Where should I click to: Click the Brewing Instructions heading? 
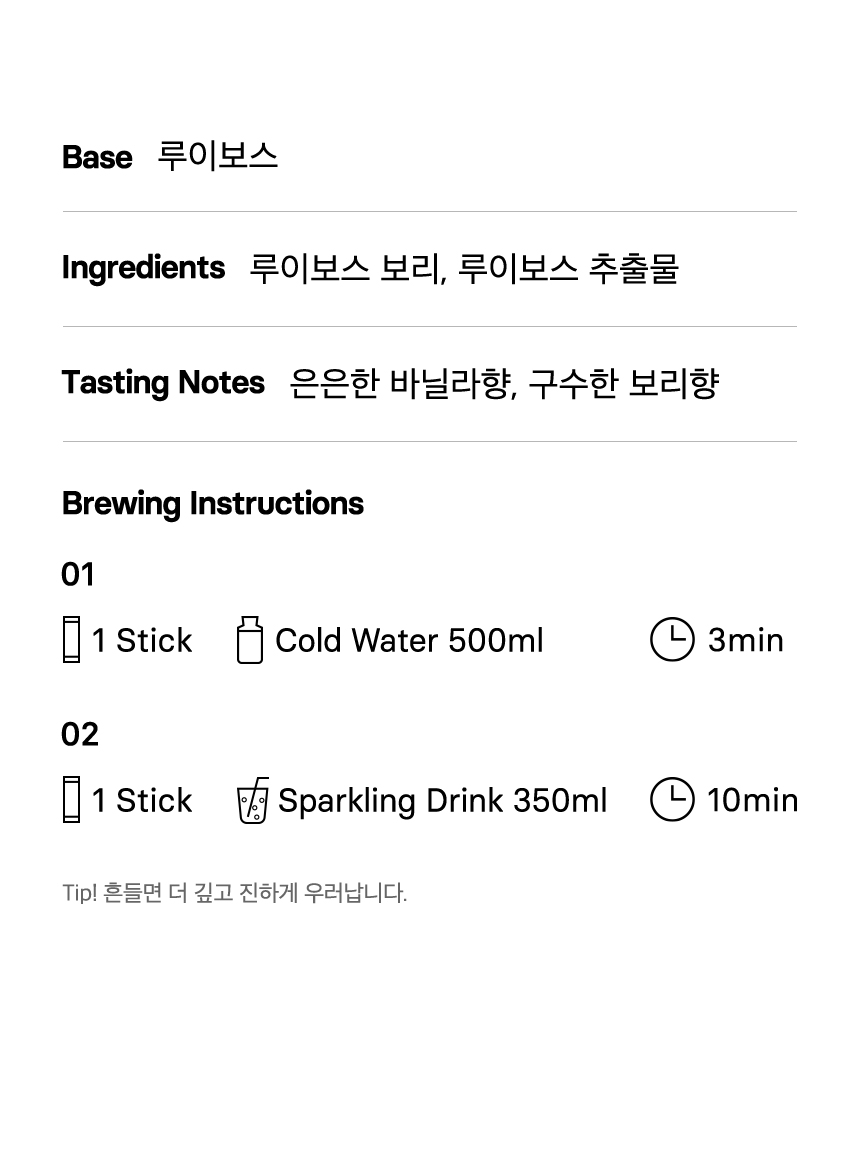pos(213,504)
